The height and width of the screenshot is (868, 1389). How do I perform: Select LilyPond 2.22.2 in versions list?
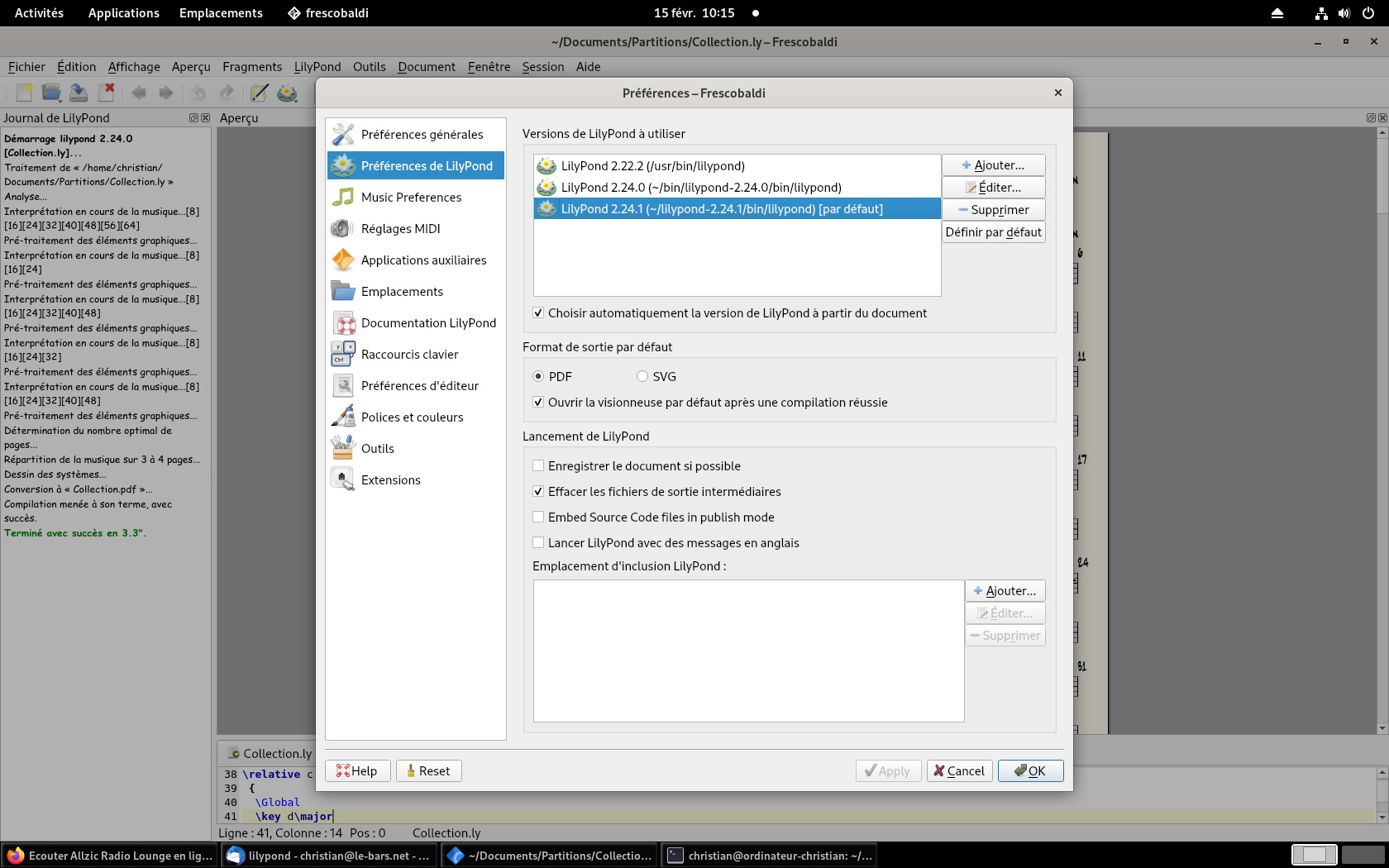[x=737, y=166]
